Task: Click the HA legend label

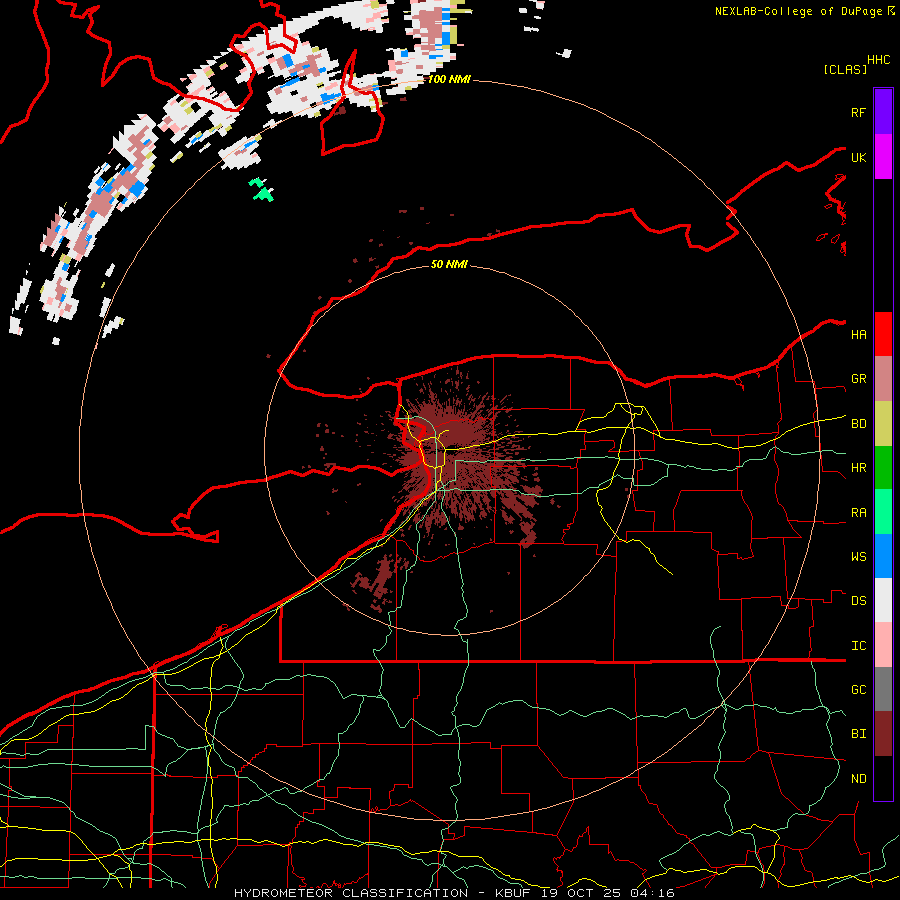Action: click(858, 334)
